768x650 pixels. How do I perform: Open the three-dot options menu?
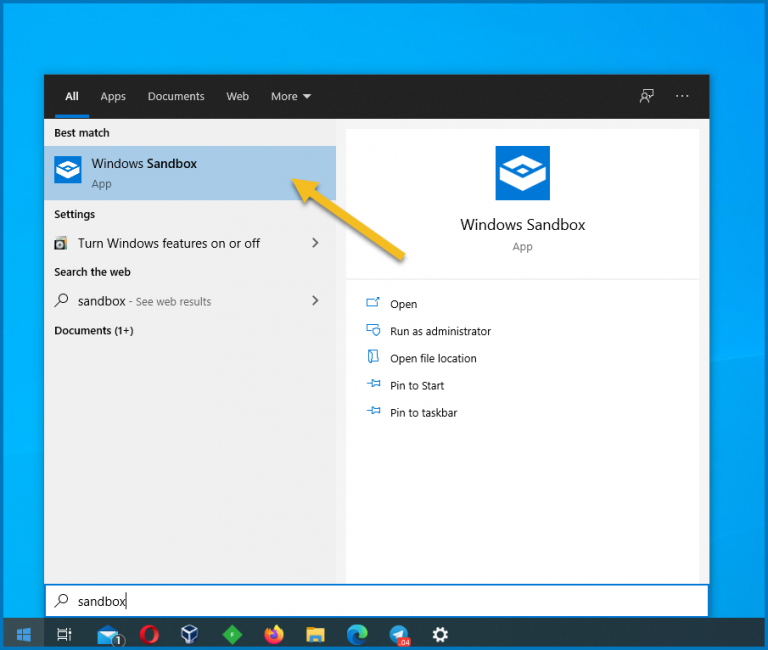682,96
